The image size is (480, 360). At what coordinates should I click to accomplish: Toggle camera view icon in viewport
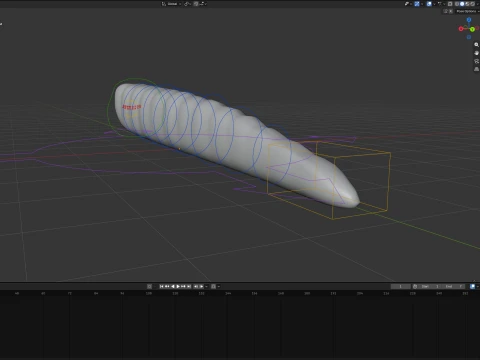(x=476, y=61)
